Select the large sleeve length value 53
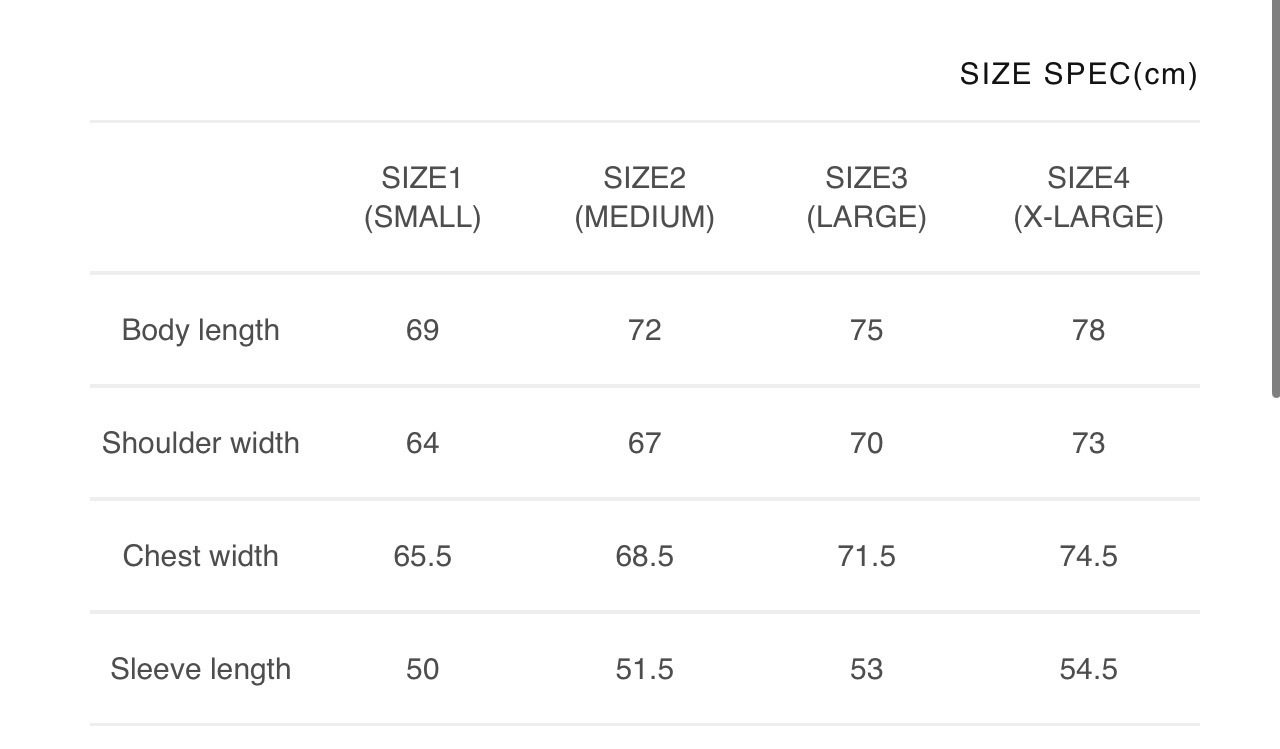 (866, 669)
